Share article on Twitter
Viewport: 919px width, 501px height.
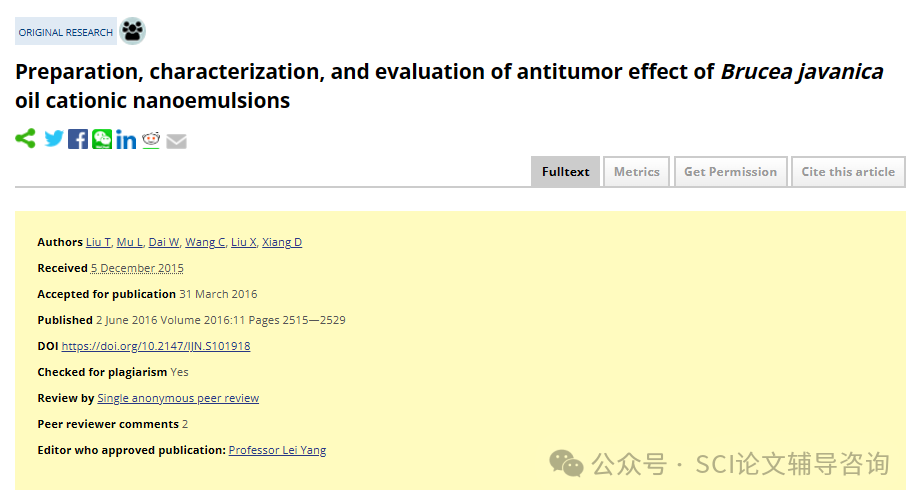[x=54, y=139]
